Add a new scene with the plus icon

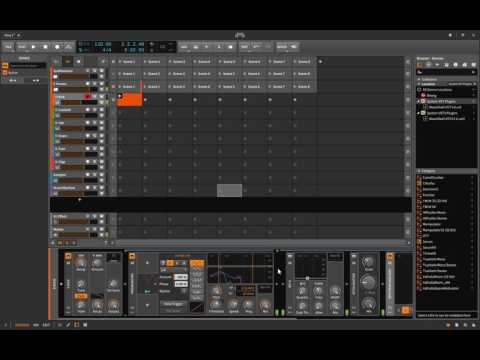tap(320, 62)
